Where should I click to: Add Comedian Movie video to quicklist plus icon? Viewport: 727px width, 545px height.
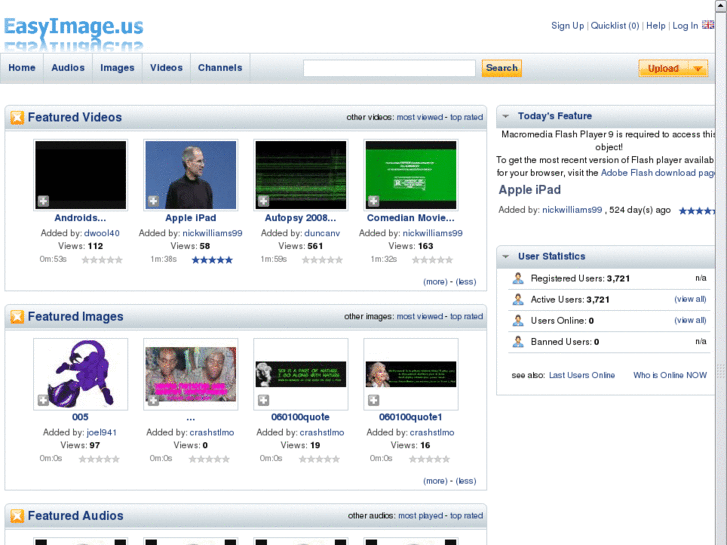pyautogui.click(x=373, y=201)
